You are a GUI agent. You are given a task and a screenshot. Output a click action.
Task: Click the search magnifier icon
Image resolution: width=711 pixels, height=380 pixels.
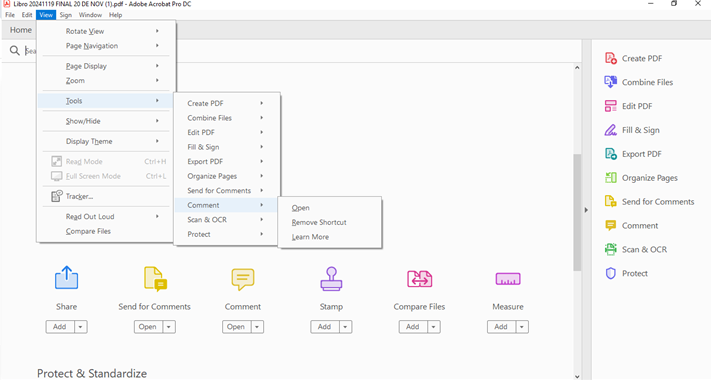[15, 50]
